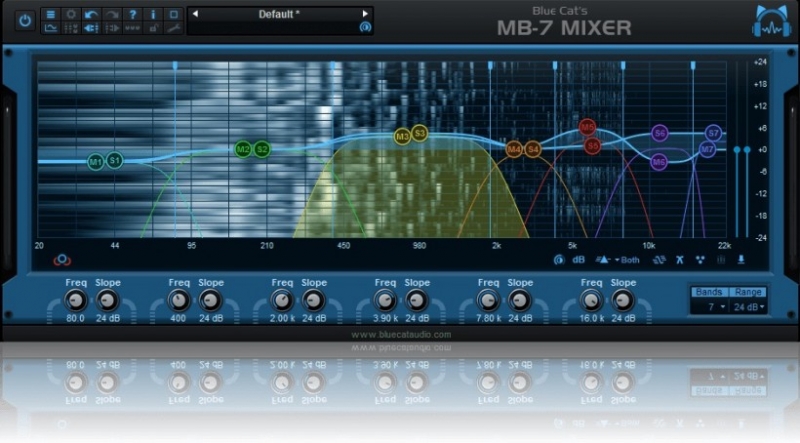The height and width of the screenshot is (443, 800).
Task: Select the M2 green band handle
Action: click(243, 150)
